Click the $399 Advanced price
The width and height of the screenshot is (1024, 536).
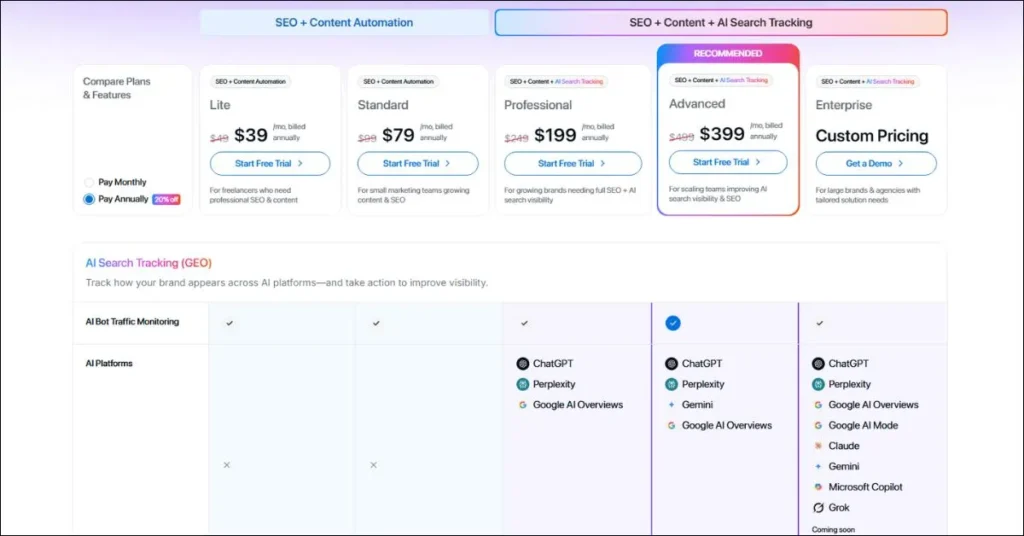722,134
